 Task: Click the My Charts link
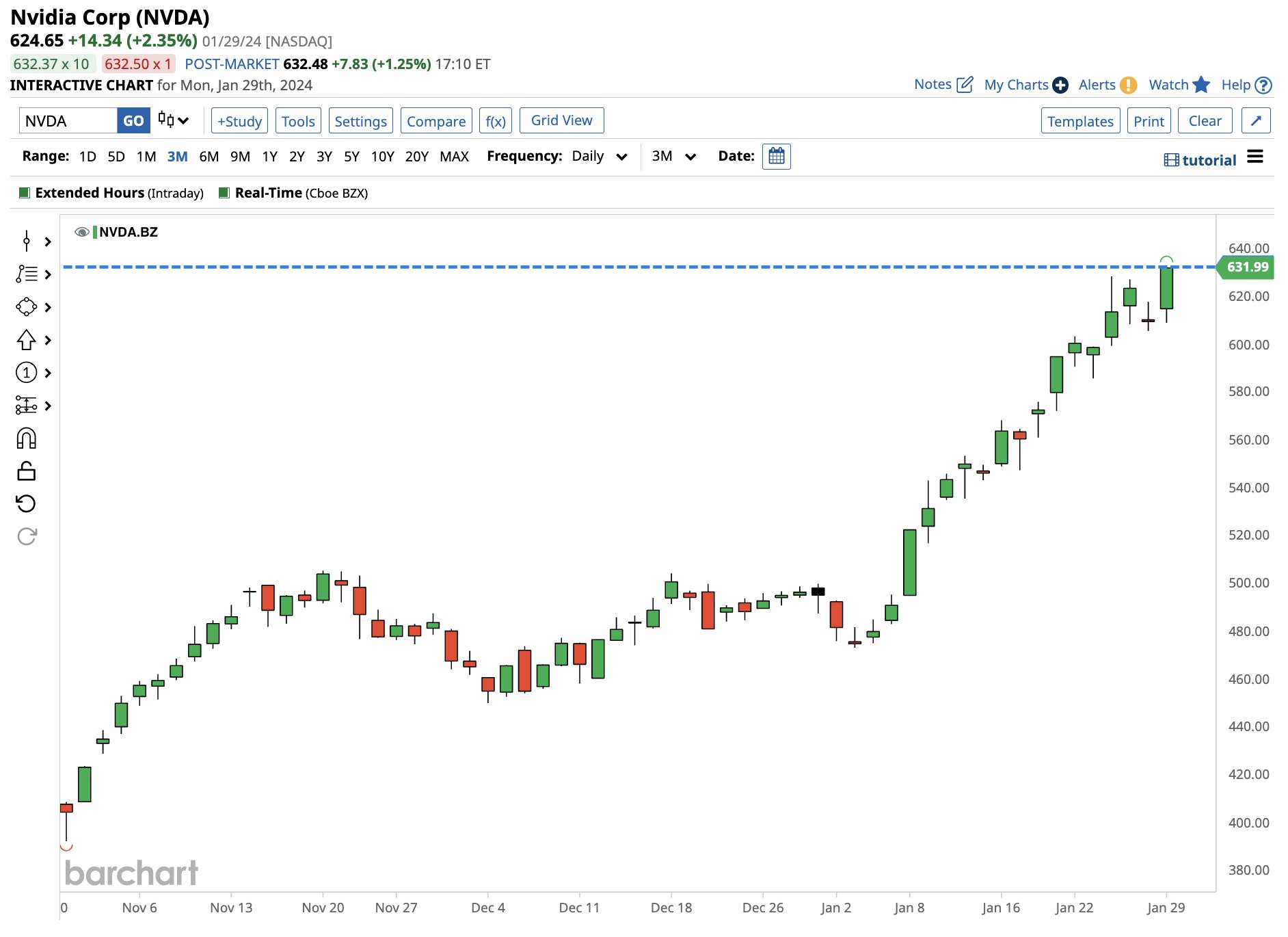(1016, 85)
